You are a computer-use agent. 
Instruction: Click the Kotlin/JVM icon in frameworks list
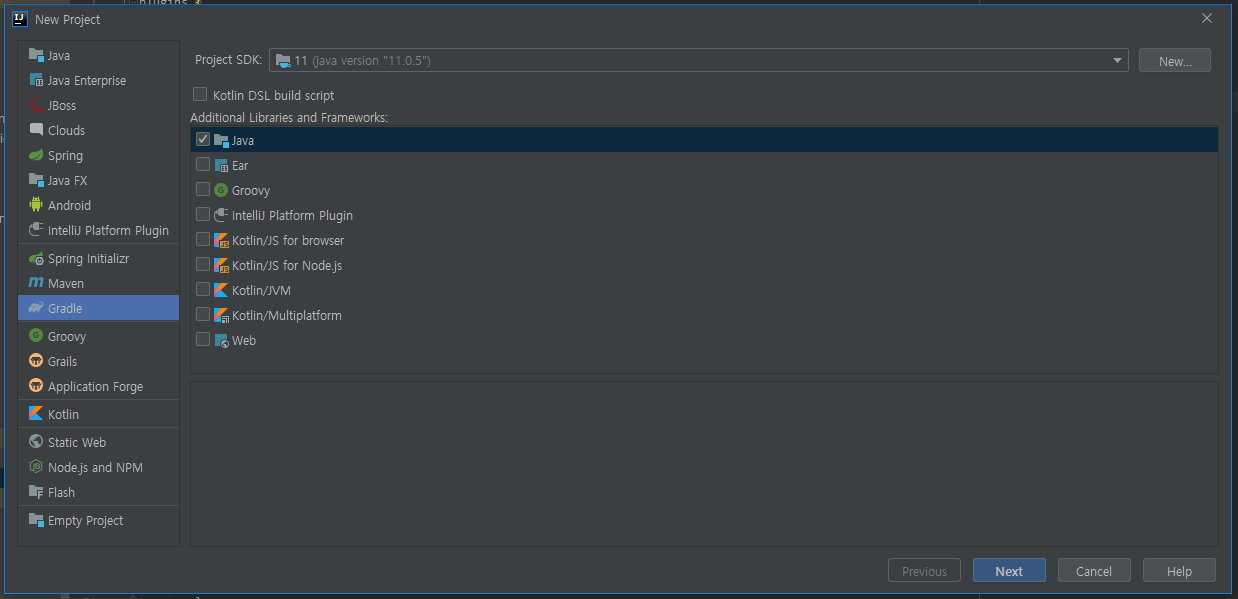(x=221, y=290)
